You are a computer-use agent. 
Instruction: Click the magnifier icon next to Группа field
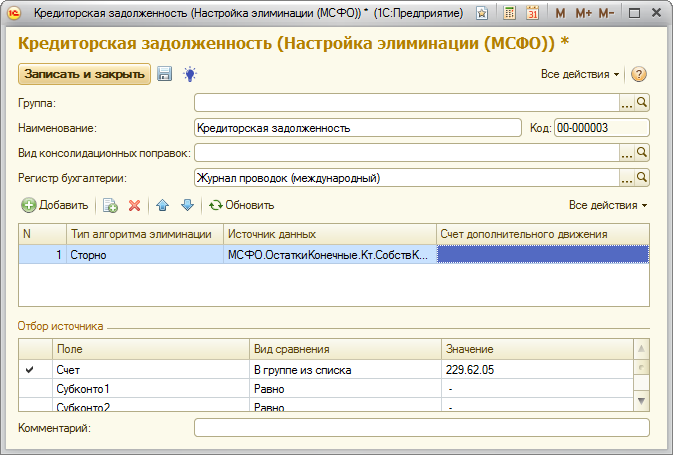pos(643,102)
